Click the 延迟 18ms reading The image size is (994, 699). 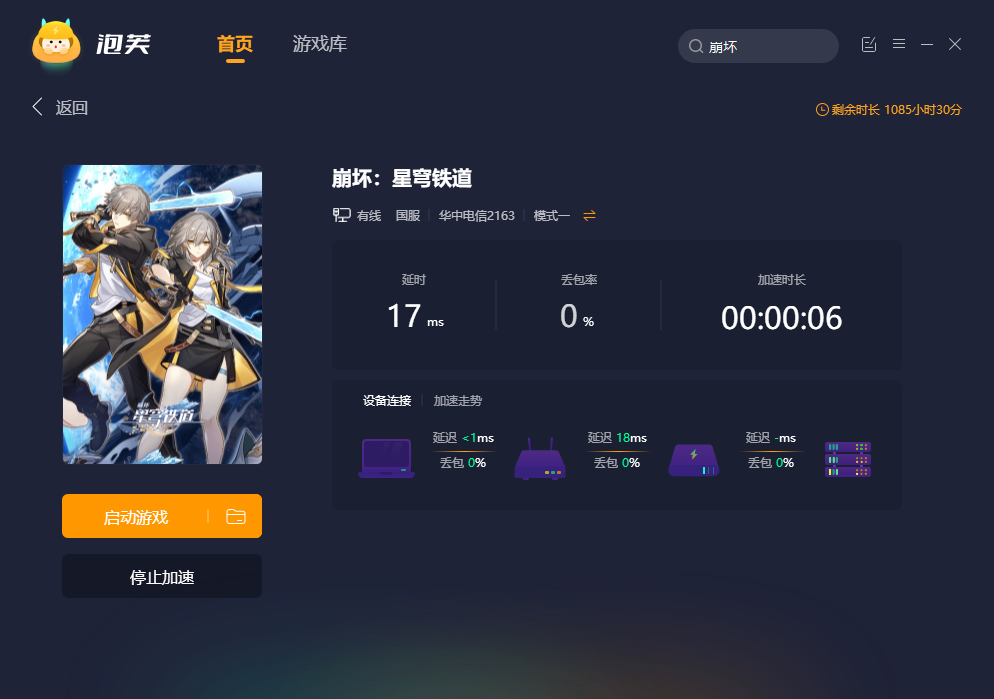coord(617,438)
